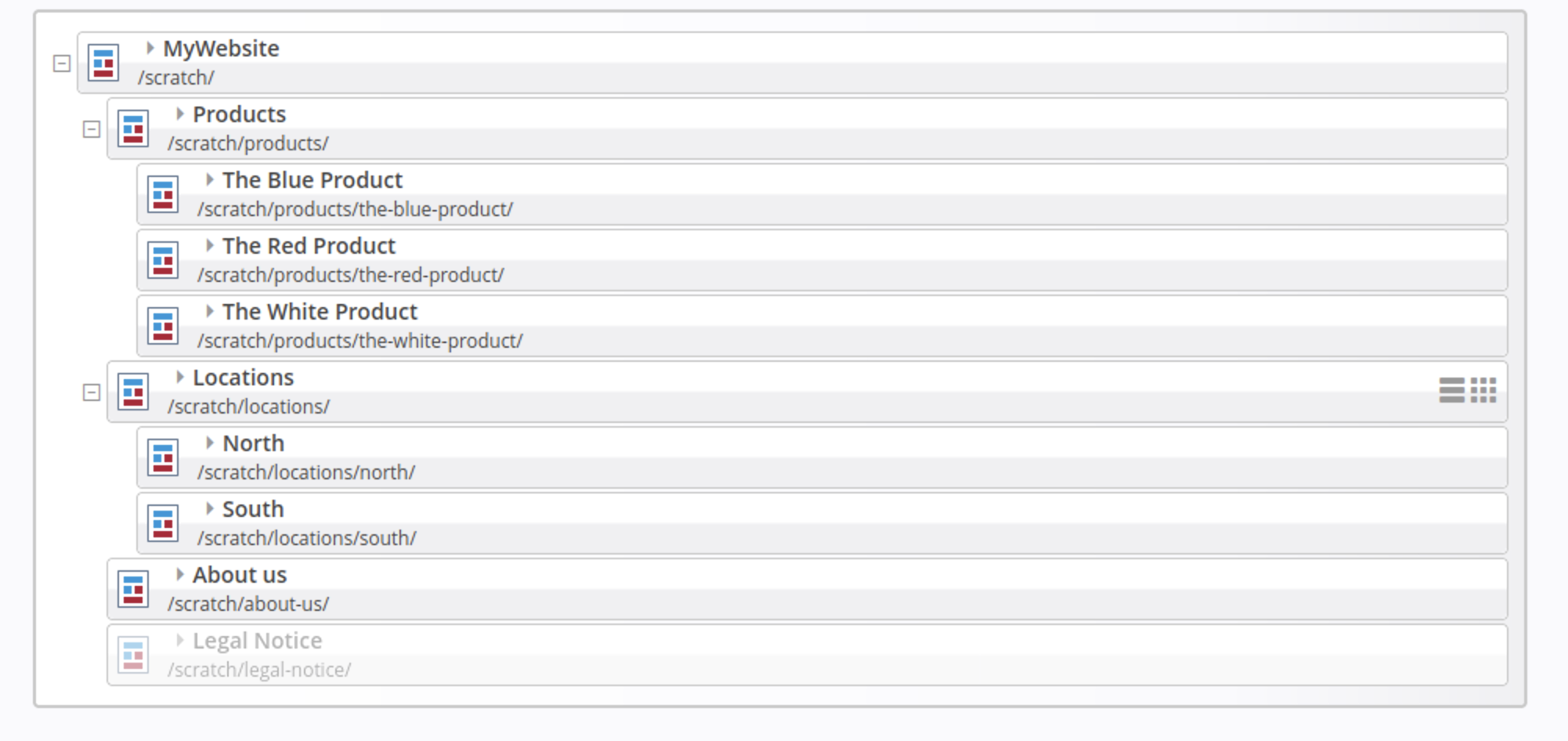The width and height of the screenshot is (1568, 741).
Task: Open the arrow menu beside Legal Notice
Action: coord(179,641)
